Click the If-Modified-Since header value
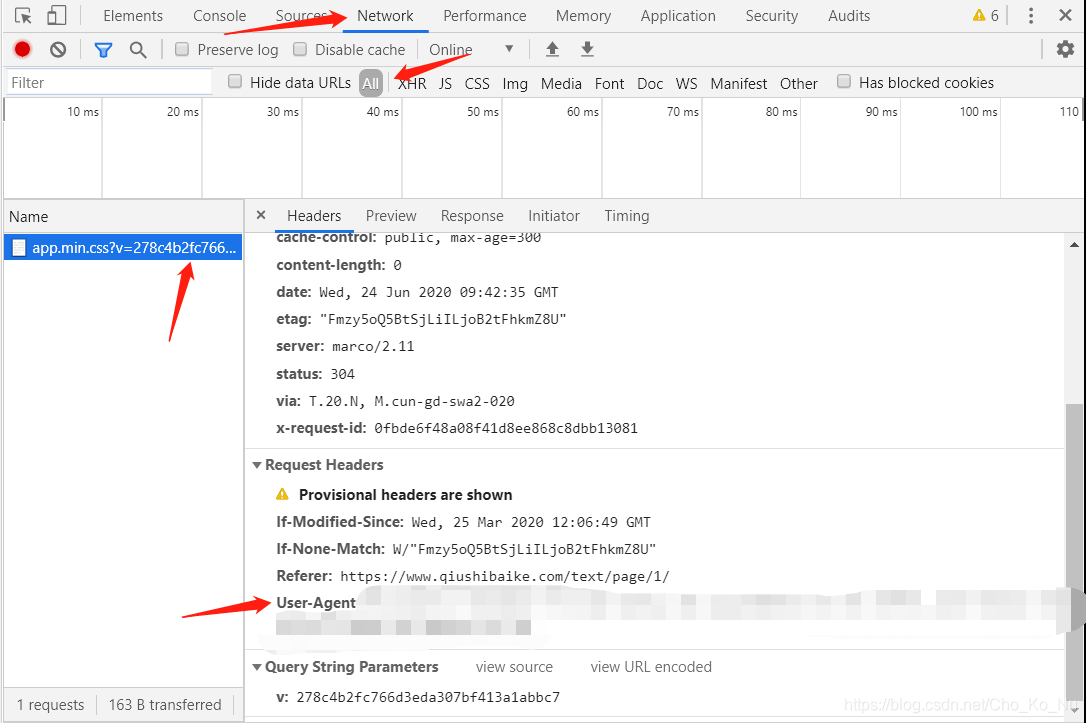Viewport: 1086px width, 723px height. pyautogui.click(x=531, y=522)
